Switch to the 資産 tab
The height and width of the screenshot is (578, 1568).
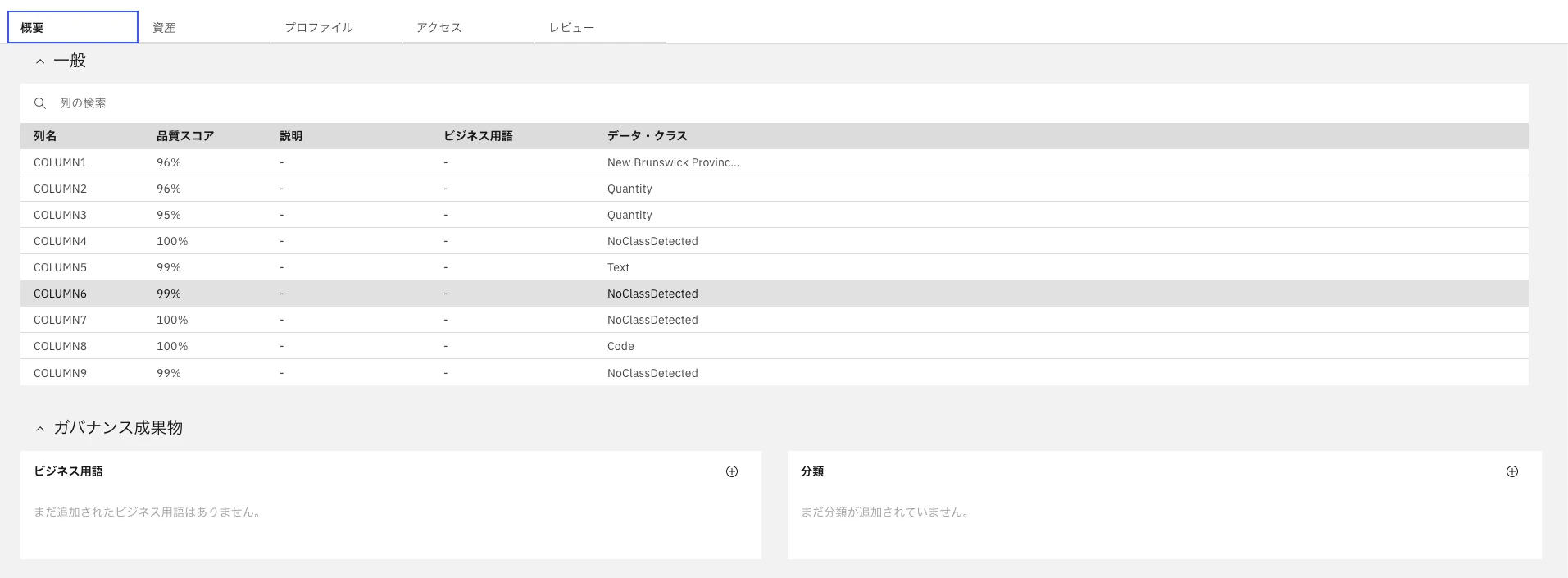[205, 27]
